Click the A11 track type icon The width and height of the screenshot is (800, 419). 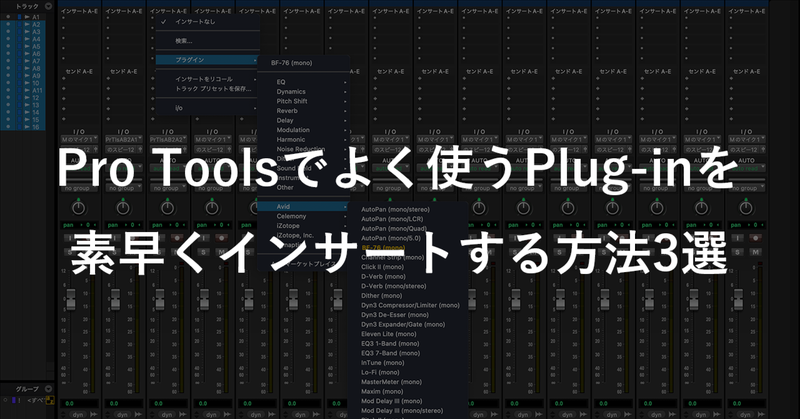pos(27,90)
